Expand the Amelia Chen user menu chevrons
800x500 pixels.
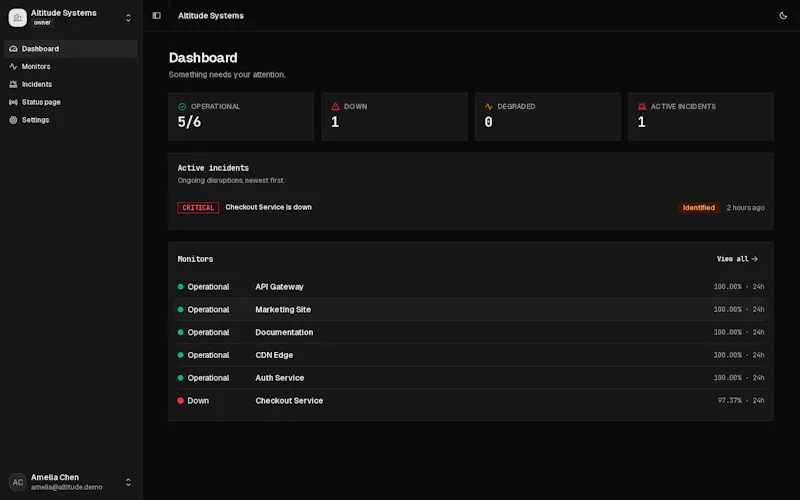[128, 482]
